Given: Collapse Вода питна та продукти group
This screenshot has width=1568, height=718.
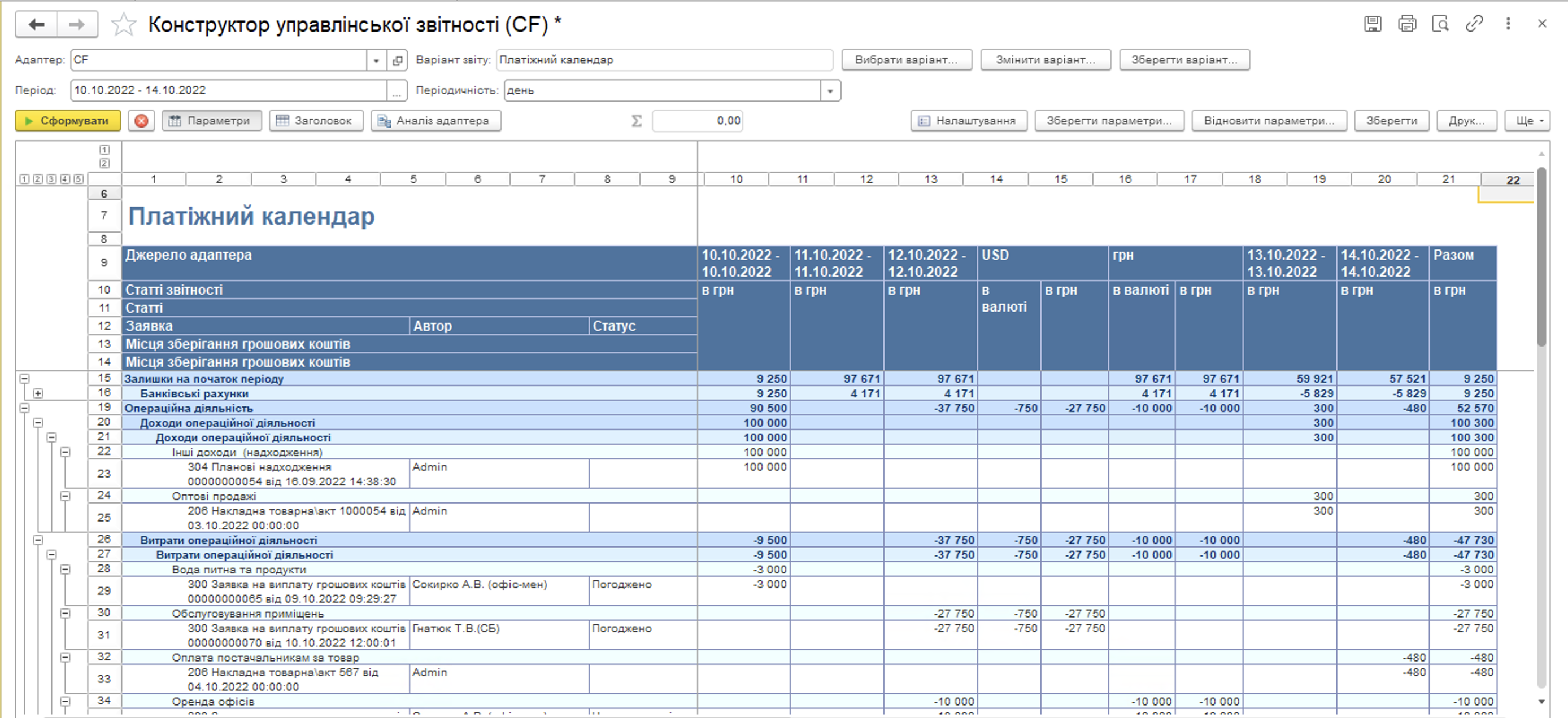Looking at the screenshot, I should click(x=65, y=570).
